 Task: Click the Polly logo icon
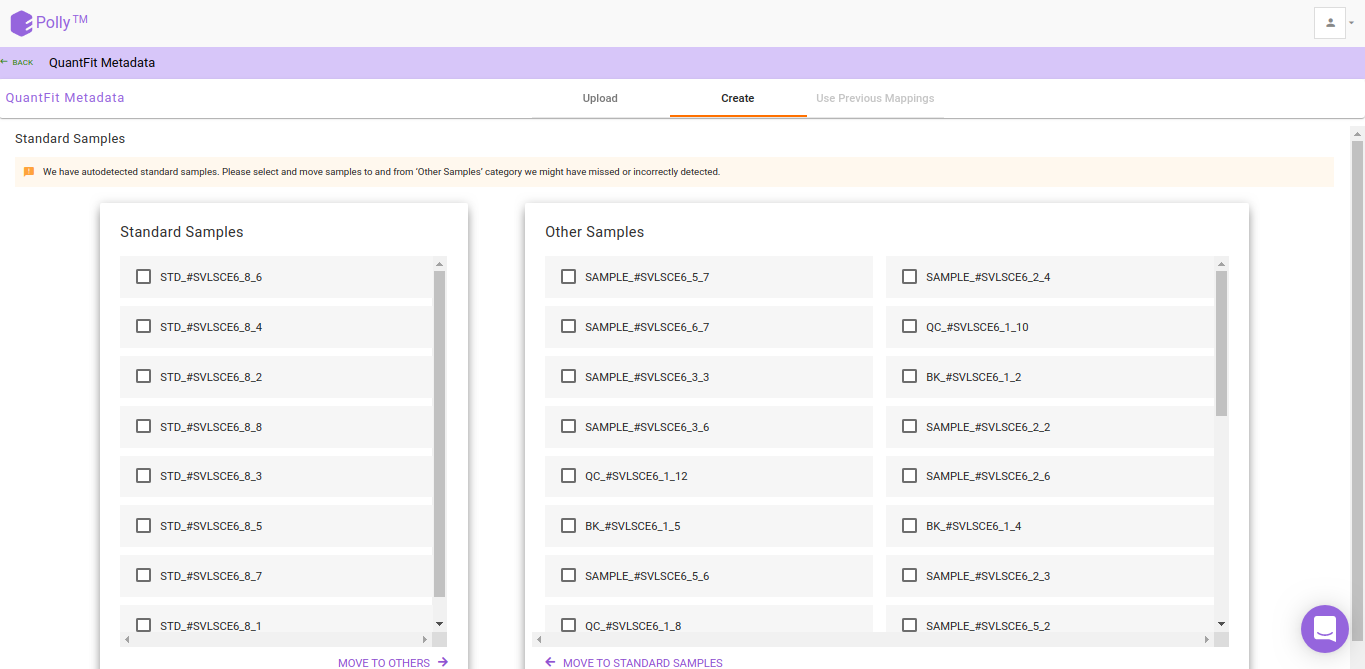22,23
